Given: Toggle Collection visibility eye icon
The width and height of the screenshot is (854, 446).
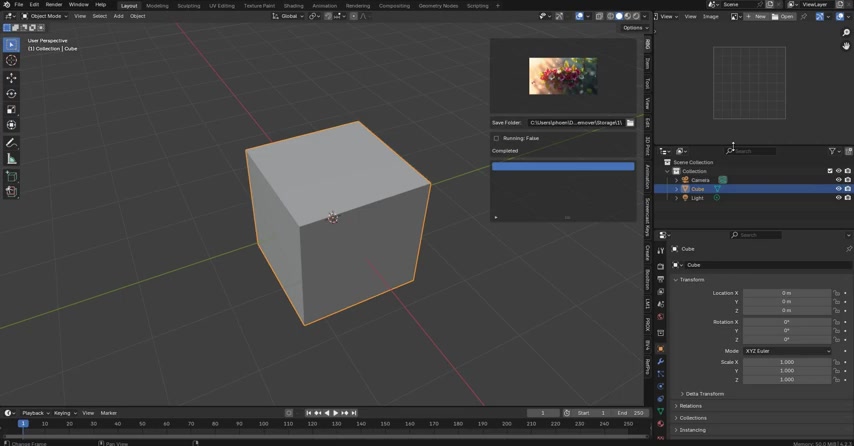Looking at the screenshot, I should pyautogui.click(x=839, y=171).
